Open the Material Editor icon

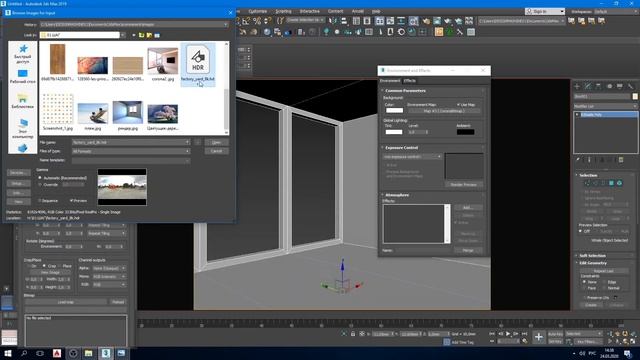click(413, 20)
